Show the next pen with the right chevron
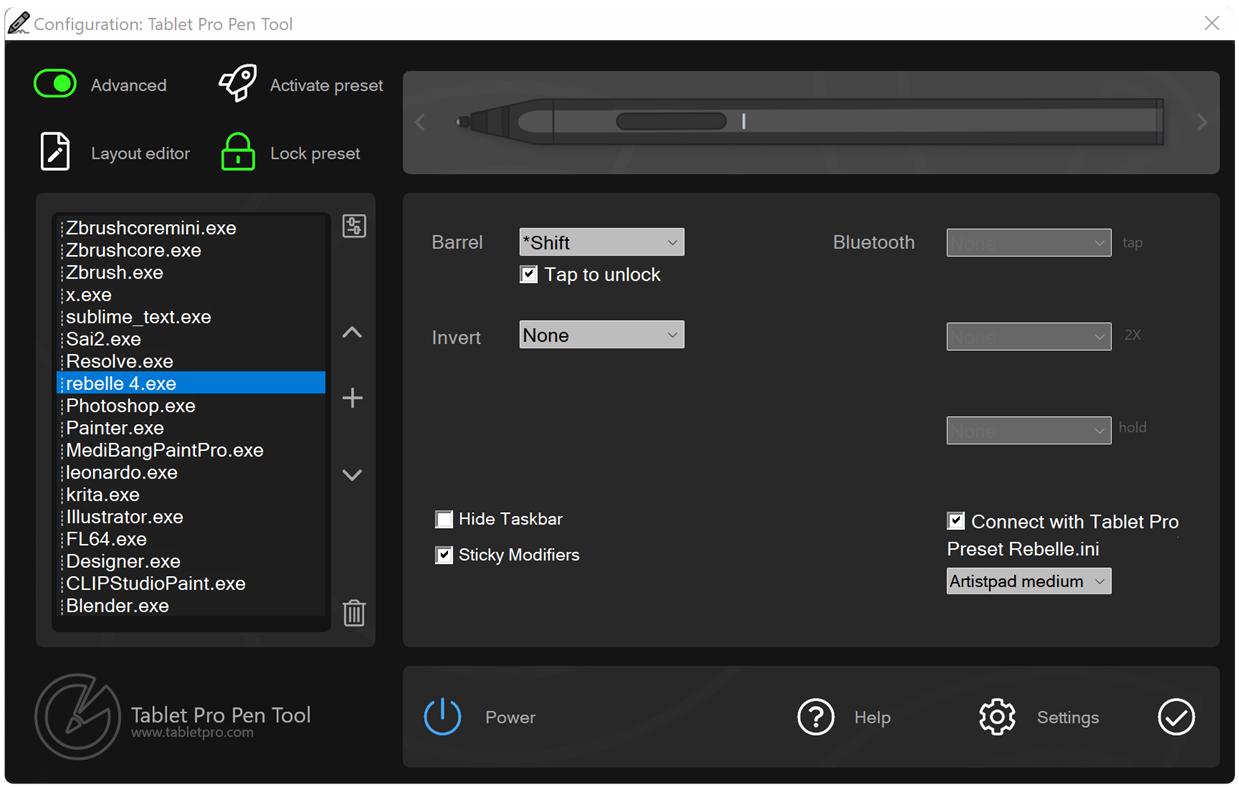The image size is (1239, 787). 1201,122
